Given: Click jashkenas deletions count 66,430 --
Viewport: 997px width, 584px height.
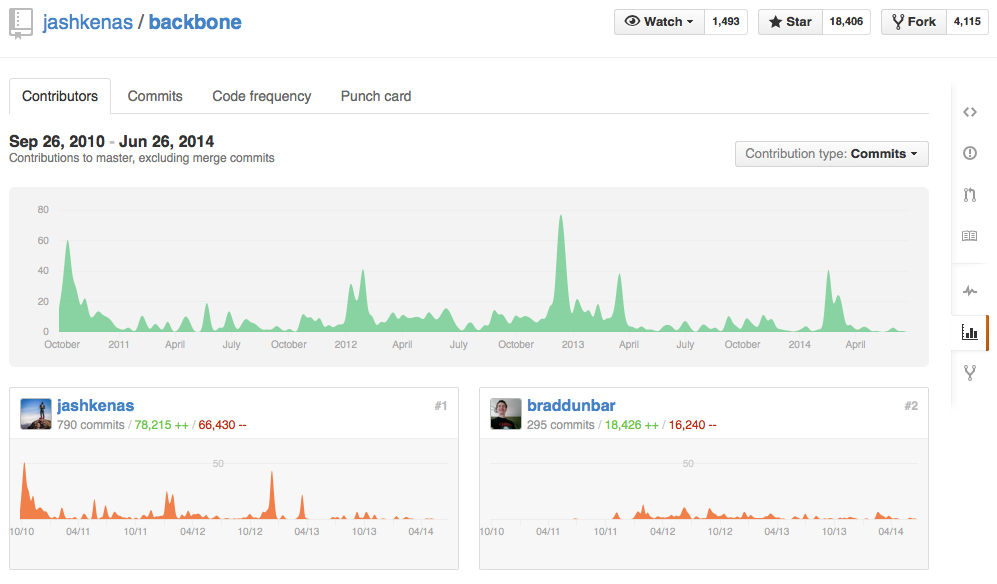Looking at the screenshot, I should point(222,425).
